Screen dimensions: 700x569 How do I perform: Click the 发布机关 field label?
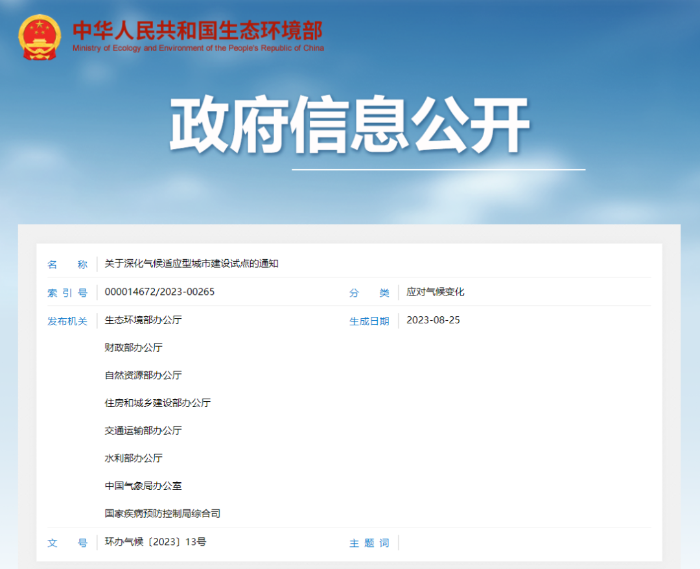67,321
